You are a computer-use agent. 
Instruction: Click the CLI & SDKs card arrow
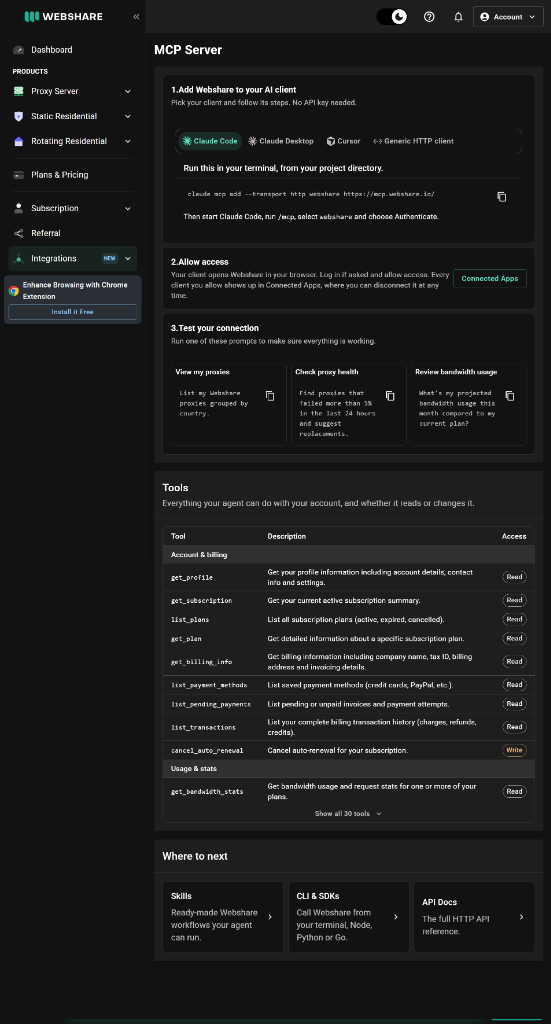(x=396, y=917)
